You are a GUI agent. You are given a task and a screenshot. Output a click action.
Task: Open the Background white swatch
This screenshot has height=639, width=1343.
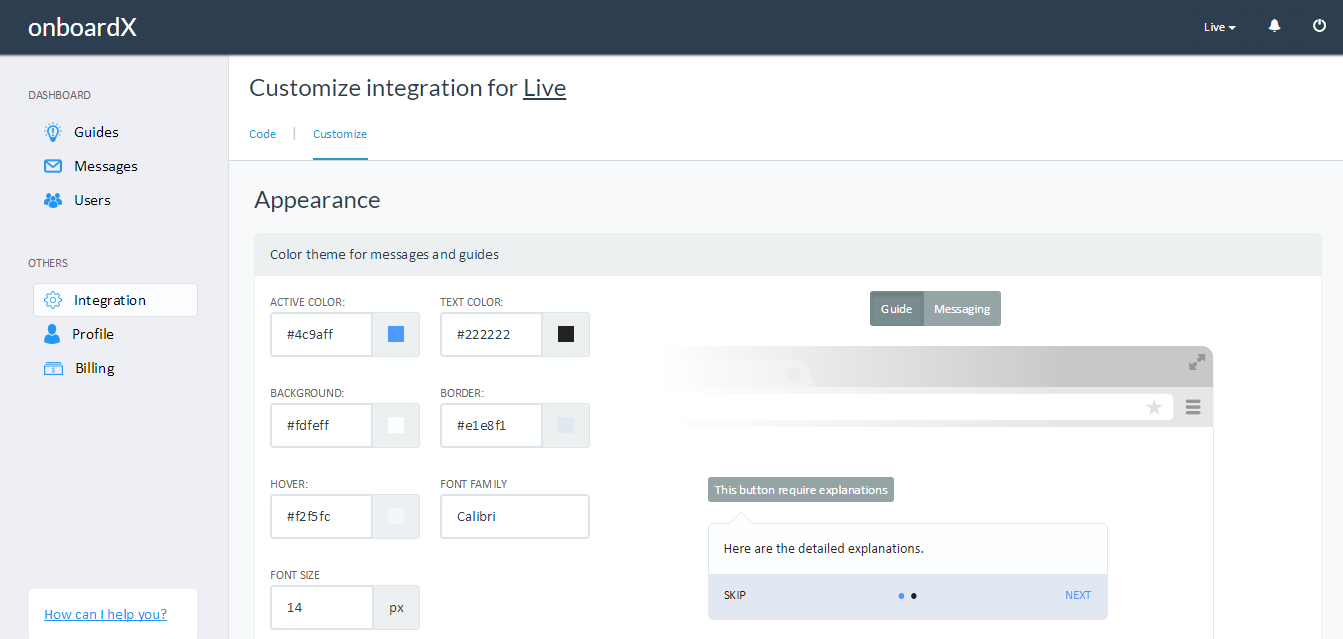tap(396, 425)
